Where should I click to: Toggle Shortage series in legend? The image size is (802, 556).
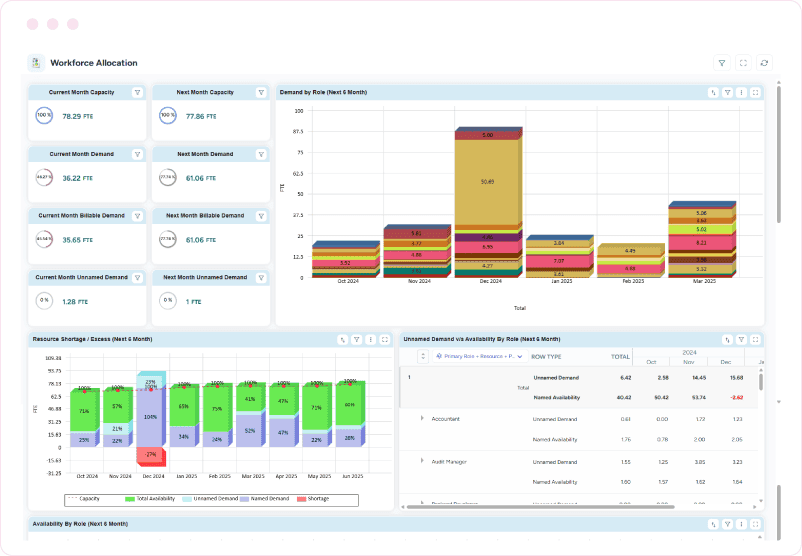click(x=313, y=499)
